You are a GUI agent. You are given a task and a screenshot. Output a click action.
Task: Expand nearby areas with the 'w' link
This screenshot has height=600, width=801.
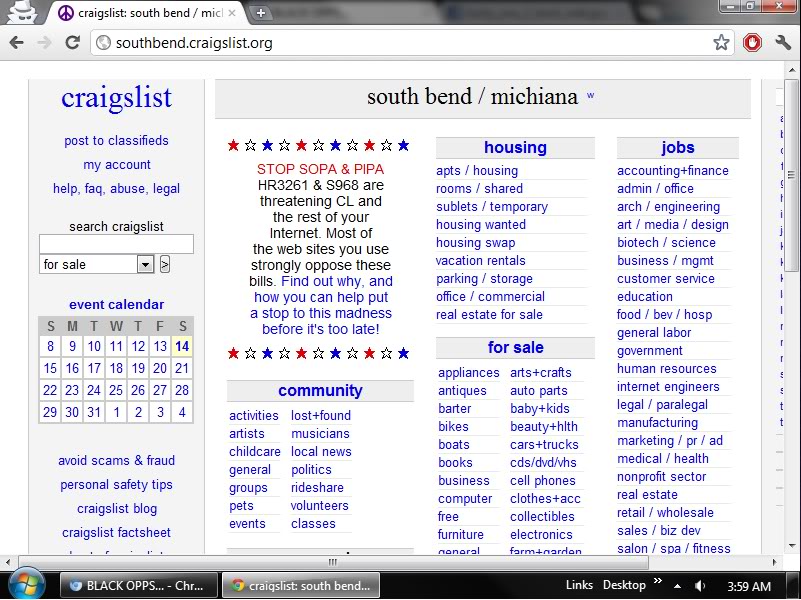point(589,95)
